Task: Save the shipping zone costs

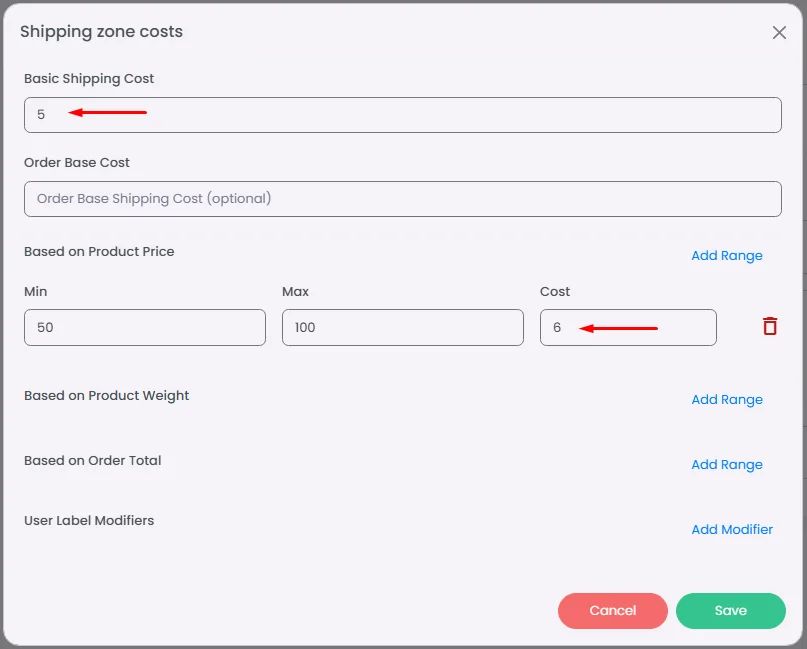Action: pos(730,610)
